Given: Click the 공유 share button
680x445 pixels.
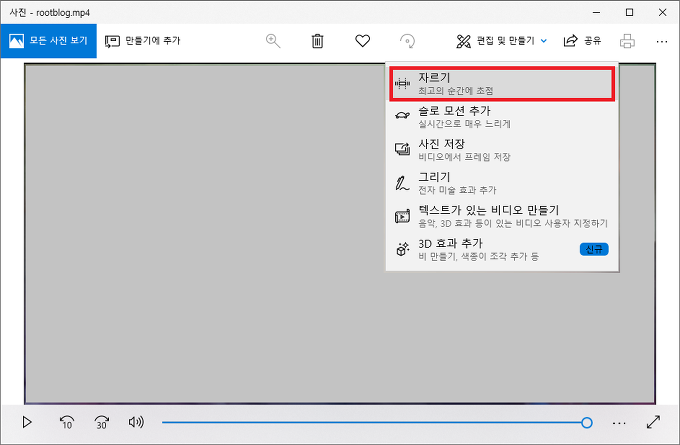Looking at the screenshot, I should 582,41.
